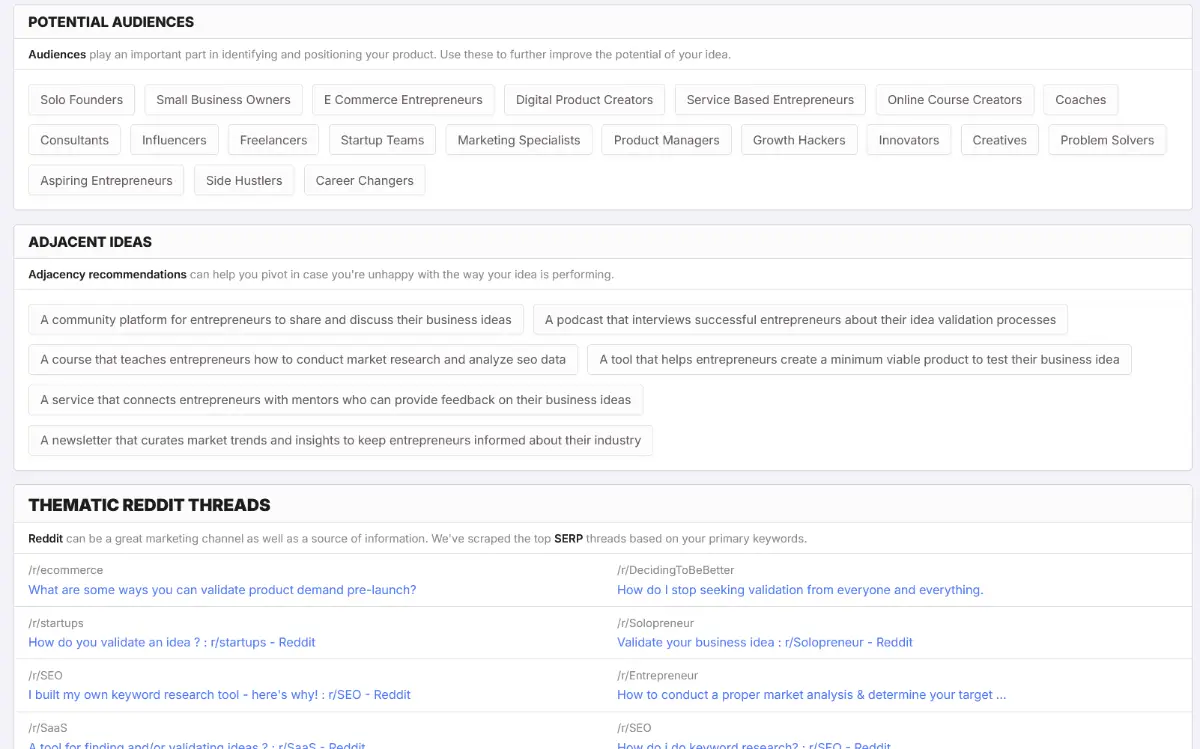Screen dimensions: 1200x749
Task: Select the mentors connection service idea
Action: coord(335,400)
